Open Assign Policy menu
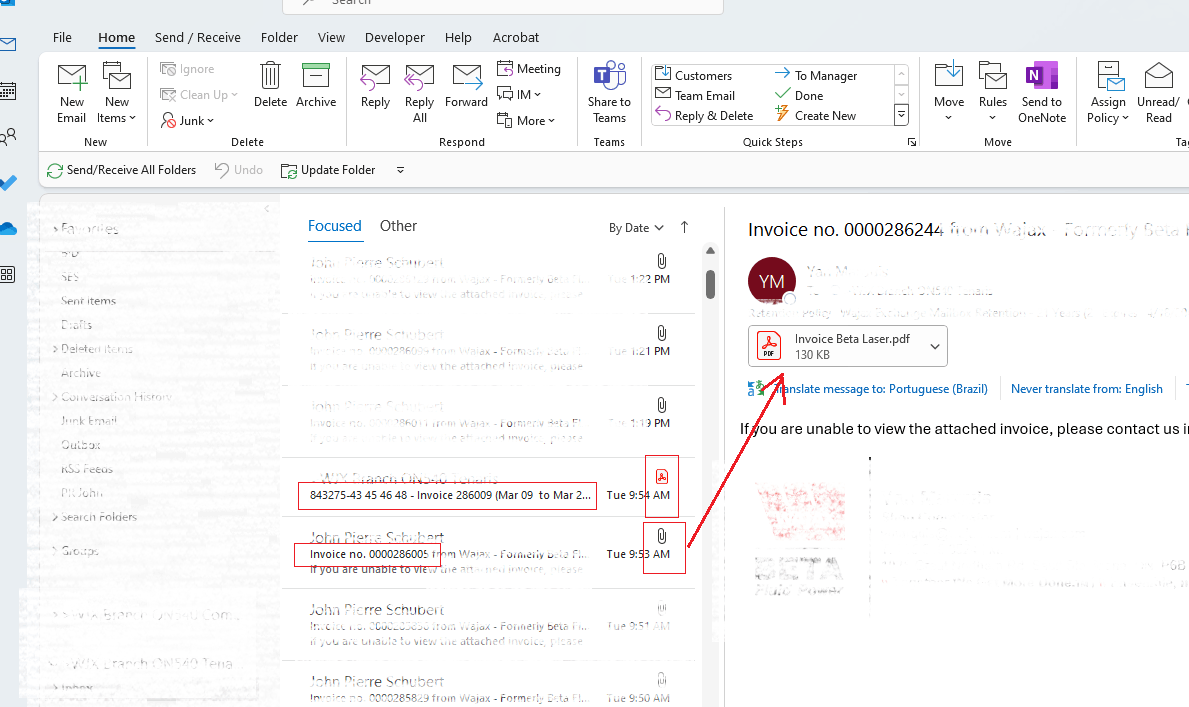1189x707 pixels. tap(1108, 93)
